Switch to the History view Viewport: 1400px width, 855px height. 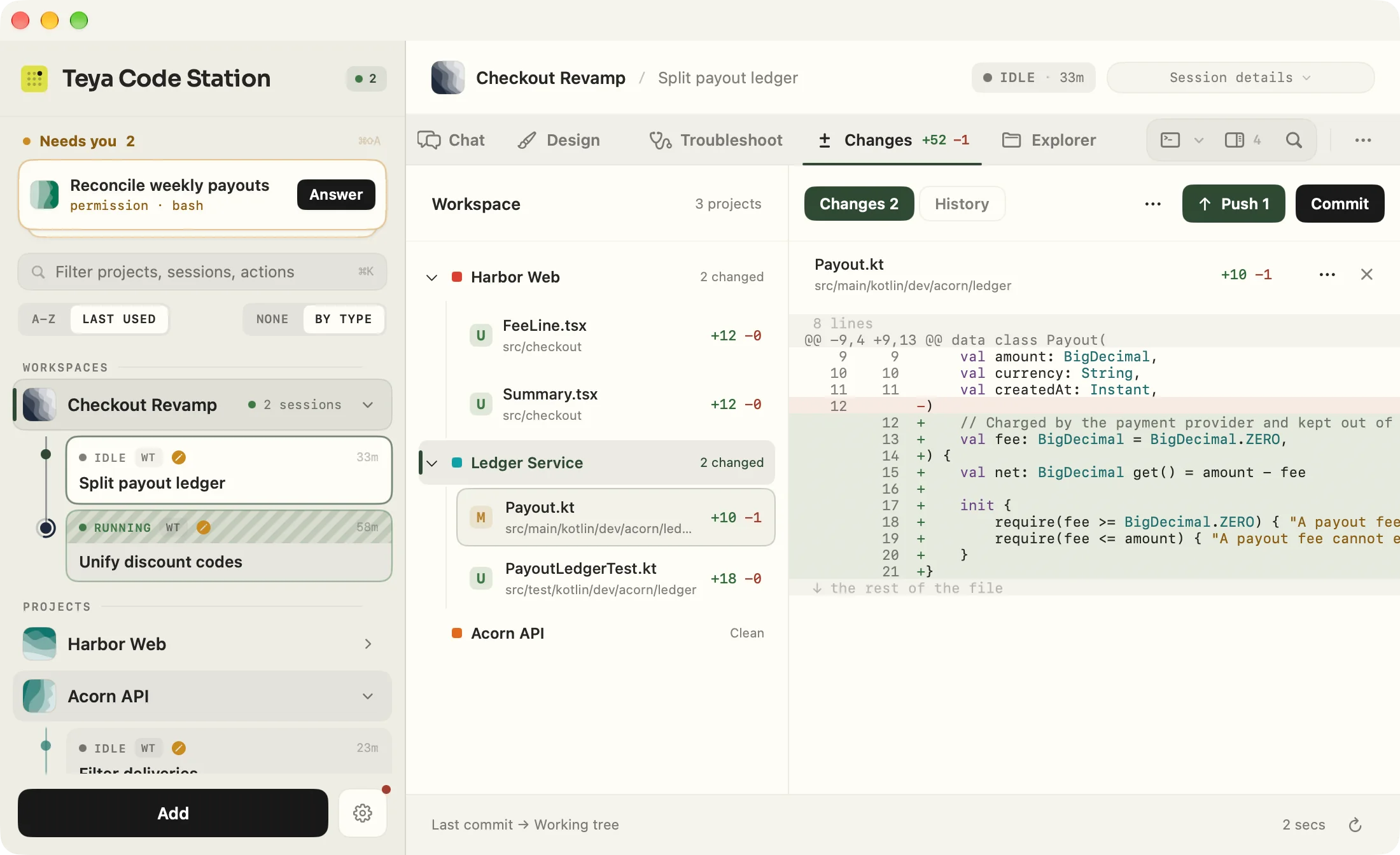point(962,204)
